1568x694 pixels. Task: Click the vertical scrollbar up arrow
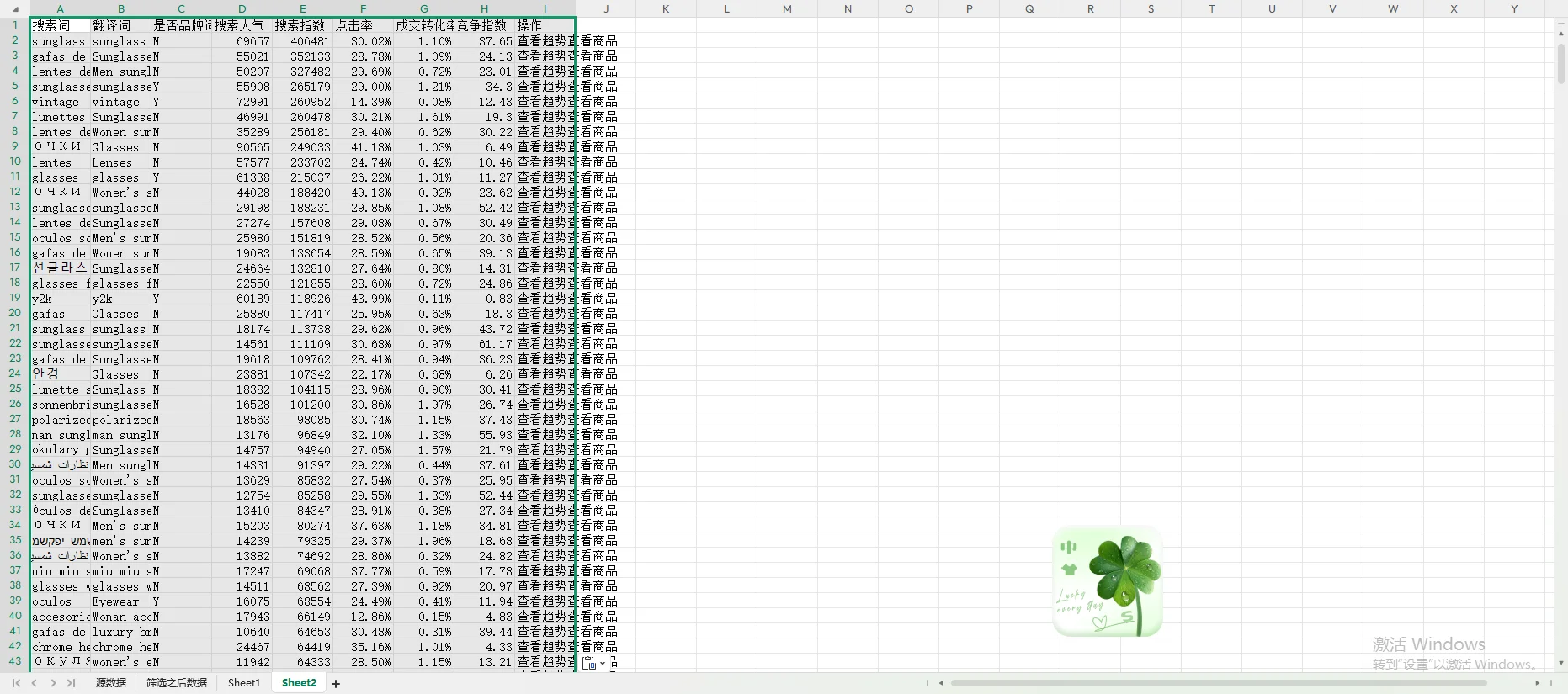[1561, 34]
